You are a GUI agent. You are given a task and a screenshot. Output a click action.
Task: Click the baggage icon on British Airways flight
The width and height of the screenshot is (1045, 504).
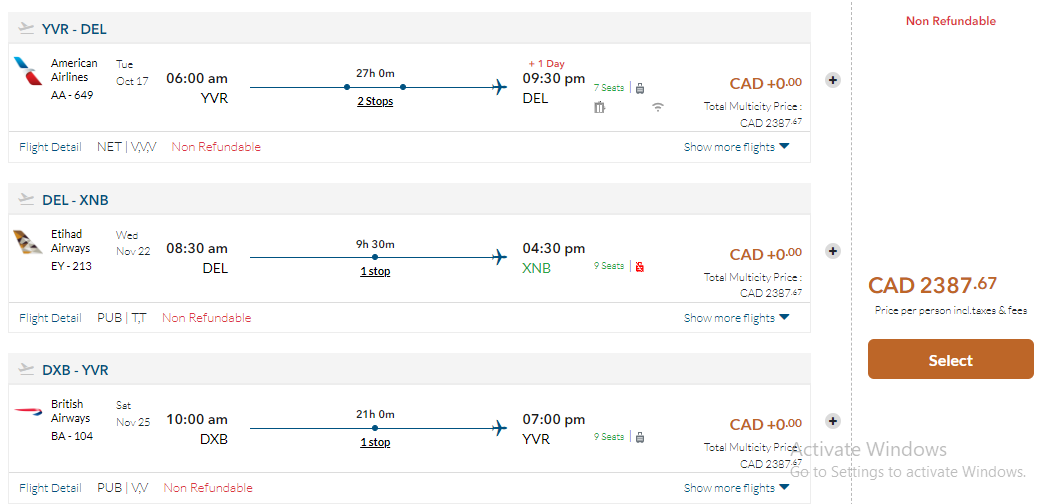[640, 437]
